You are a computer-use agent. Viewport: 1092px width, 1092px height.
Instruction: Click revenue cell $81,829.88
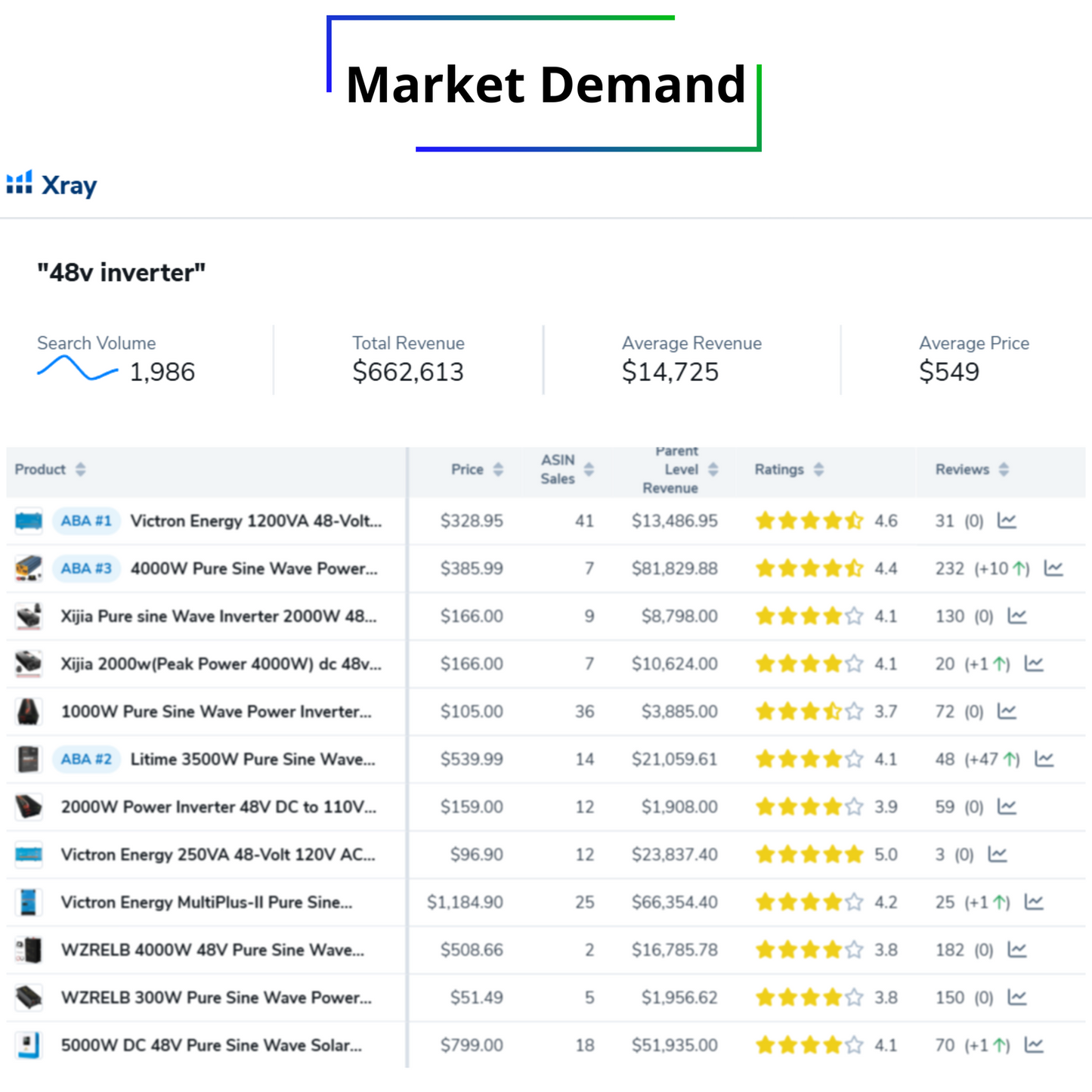click(x=675, y=568)
